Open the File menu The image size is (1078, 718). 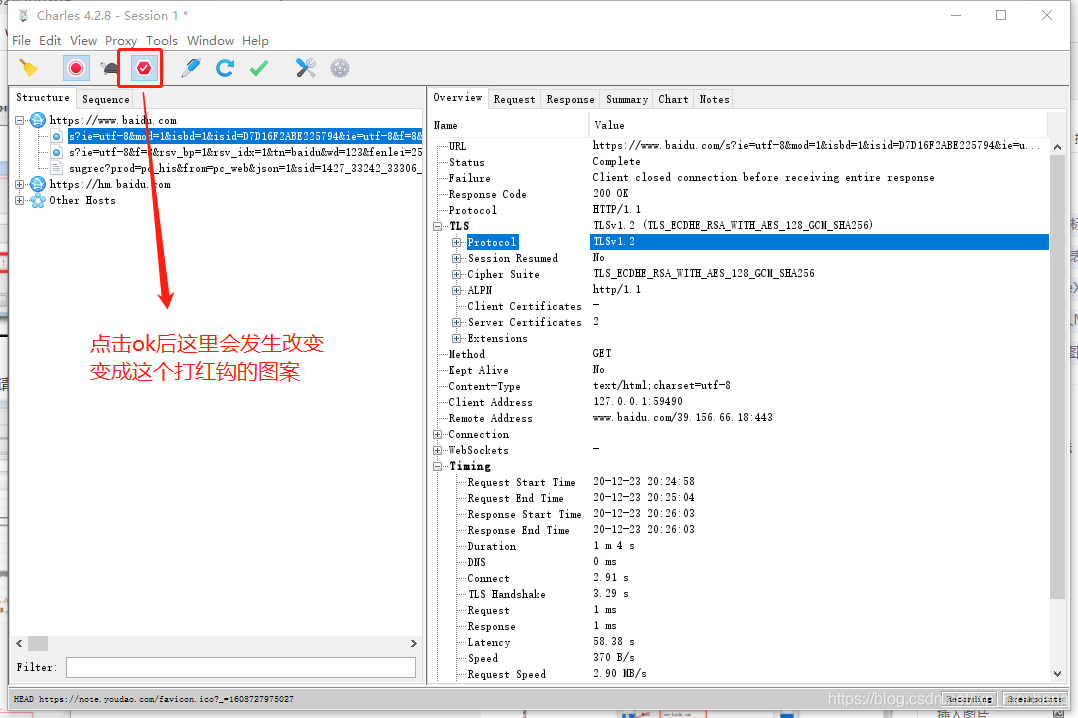coord(21,41)
